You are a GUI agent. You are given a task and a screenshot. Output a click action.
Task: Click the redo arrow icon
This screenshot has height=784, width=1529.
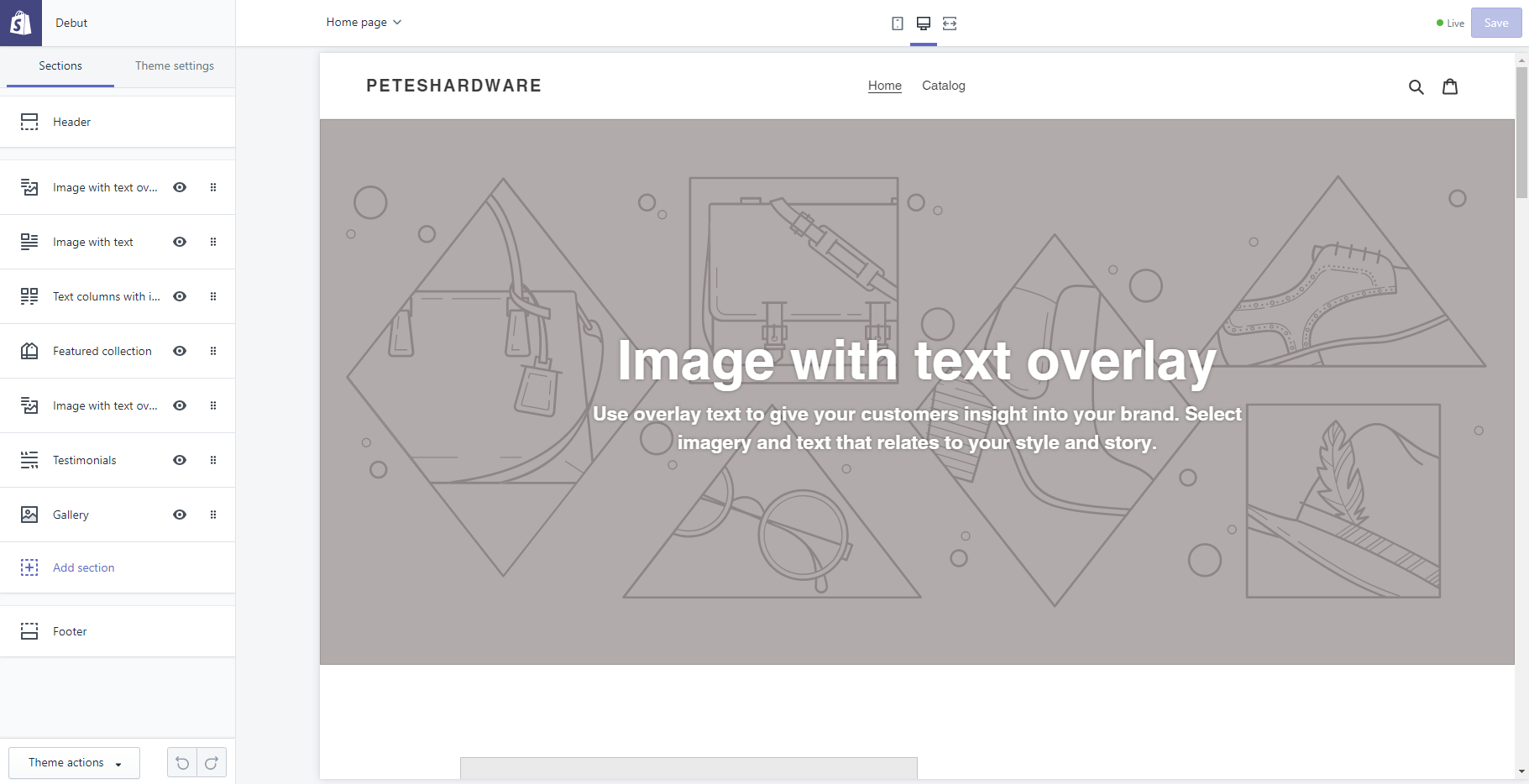211,762
